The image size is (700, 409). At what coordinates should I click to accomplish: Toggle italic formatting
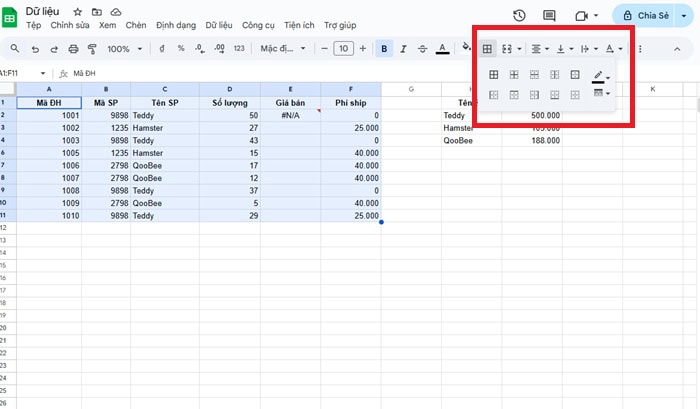pyautogui.click(x=403, y=49)
